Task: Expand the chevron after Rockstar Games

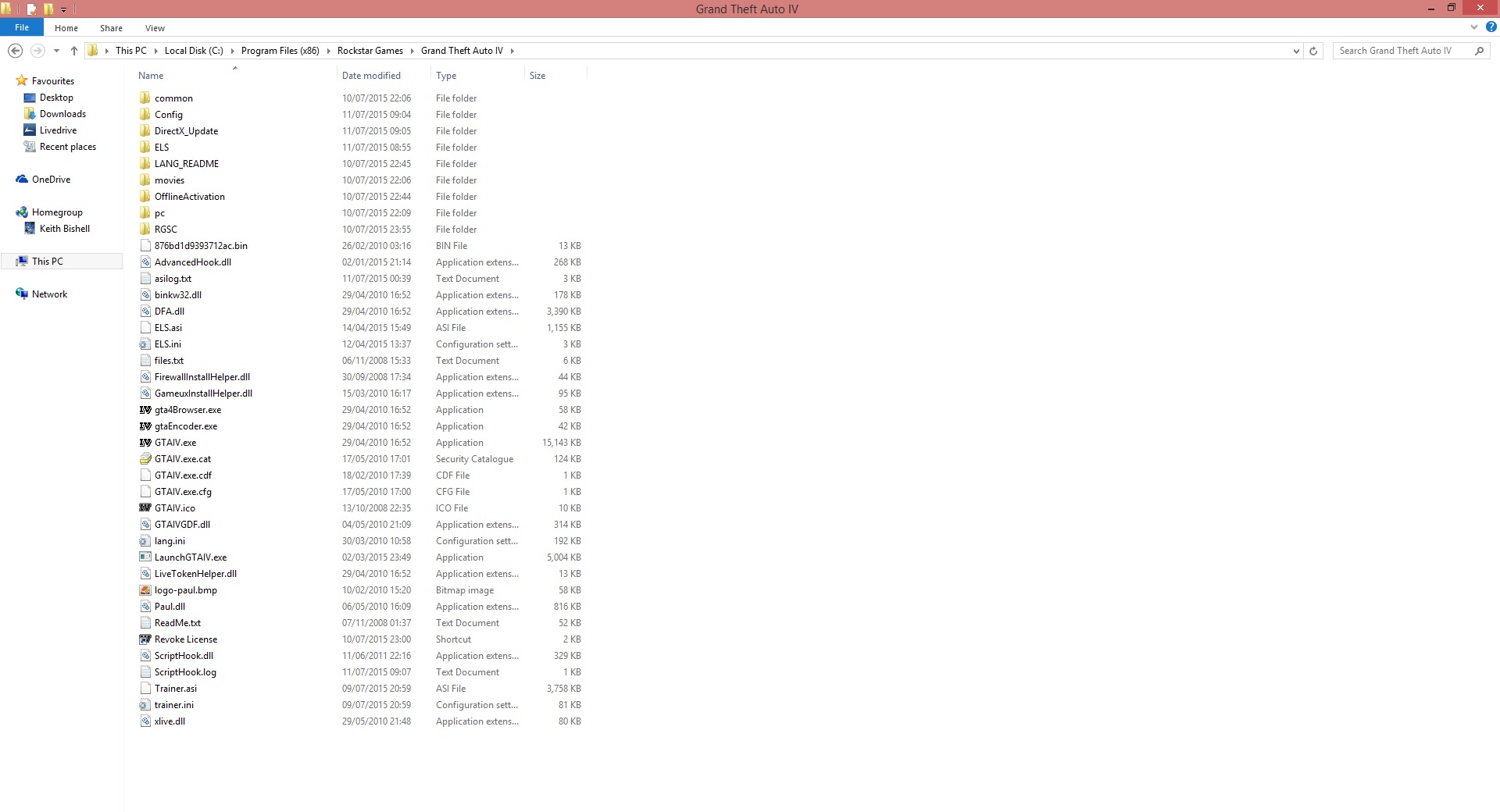Action: [x=412, y=51]
